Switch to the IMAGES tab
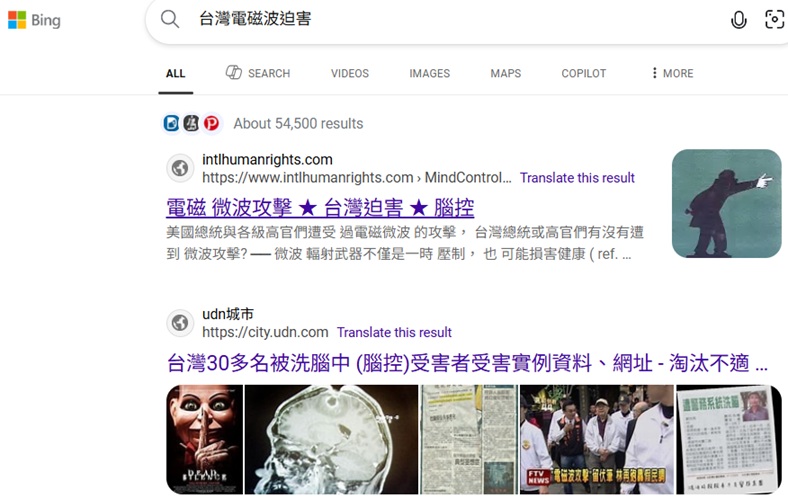 430,73
